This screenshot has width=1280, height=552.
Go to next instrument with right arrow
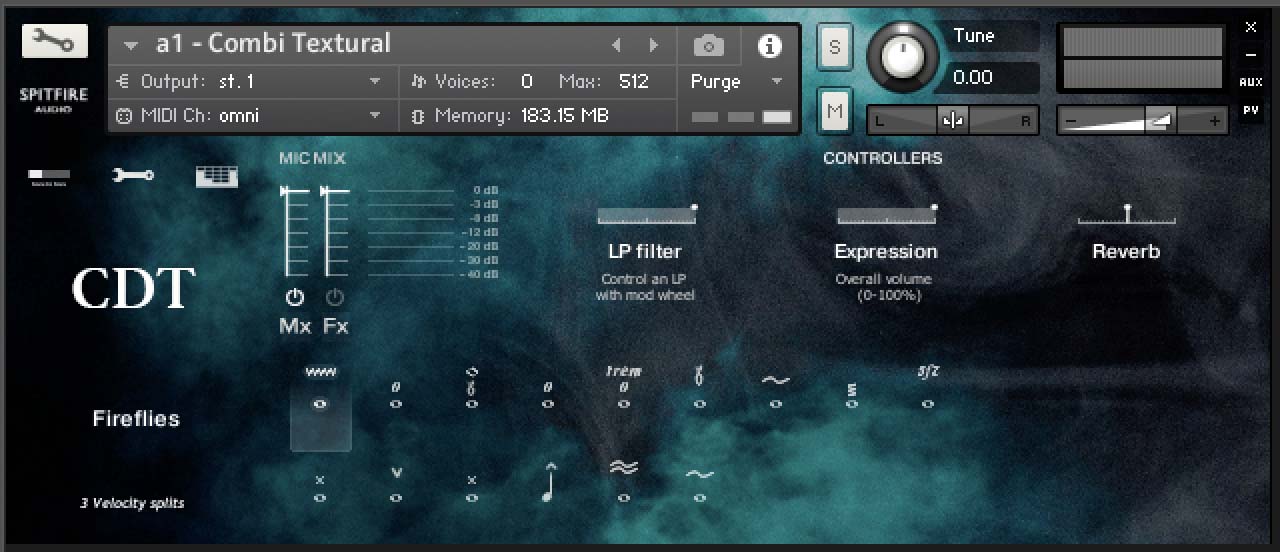pos(653,45)
